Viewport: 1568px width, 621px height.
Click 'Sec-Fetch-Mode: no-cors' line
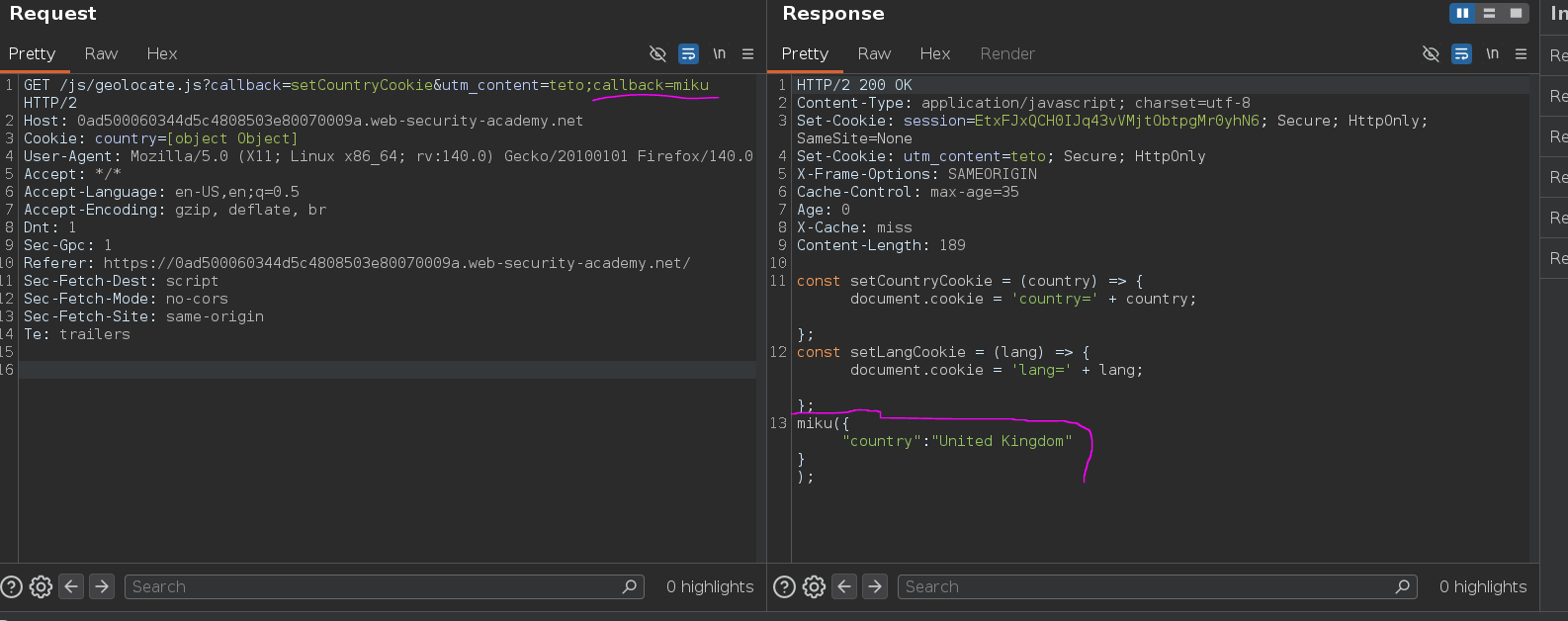coord(126,299)
